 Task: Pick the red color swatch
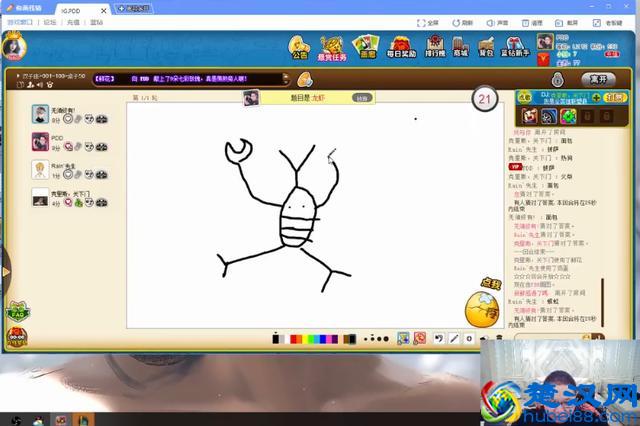(295, 339)
